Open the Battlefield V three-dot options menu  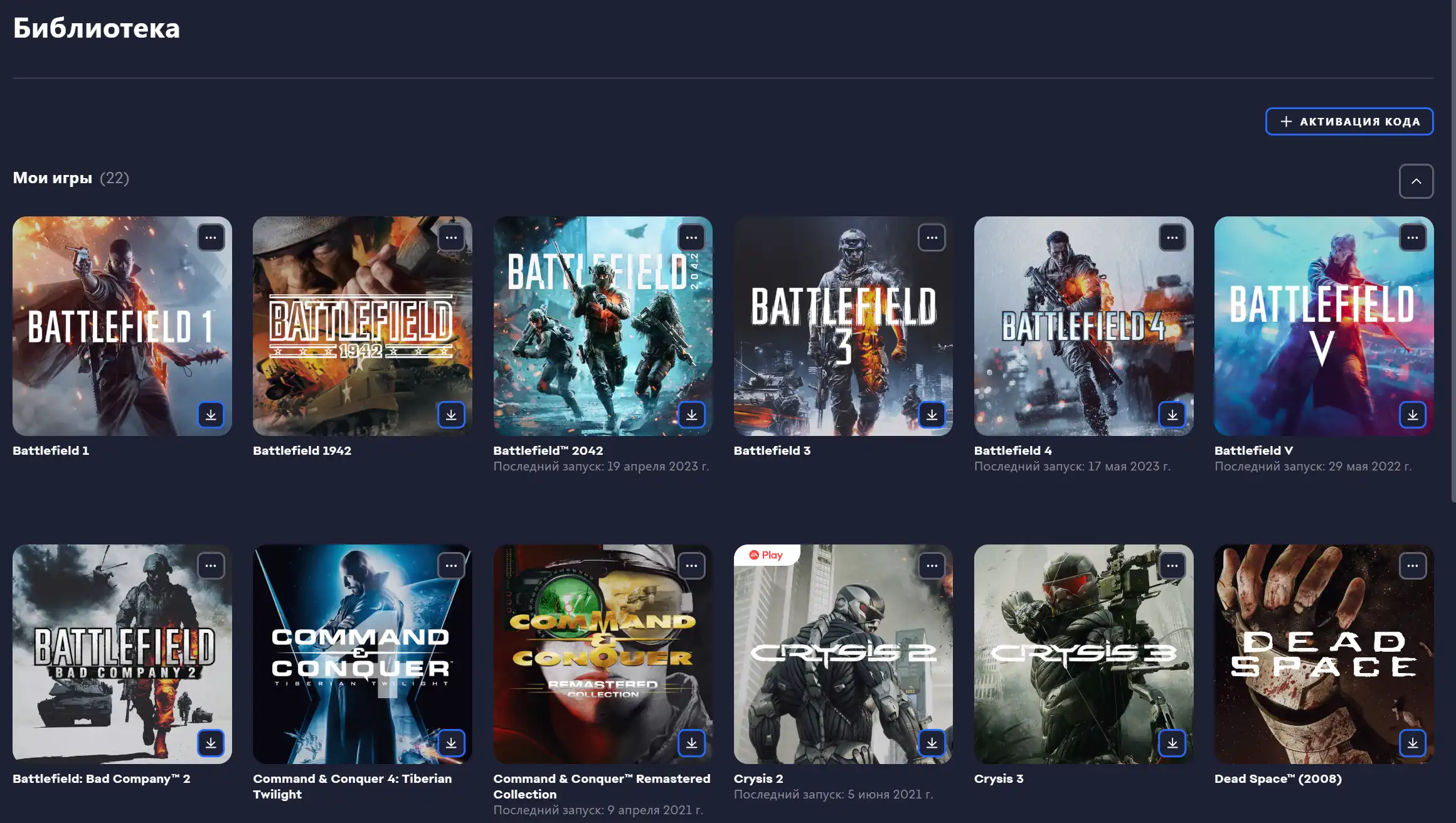(1412, 238)
